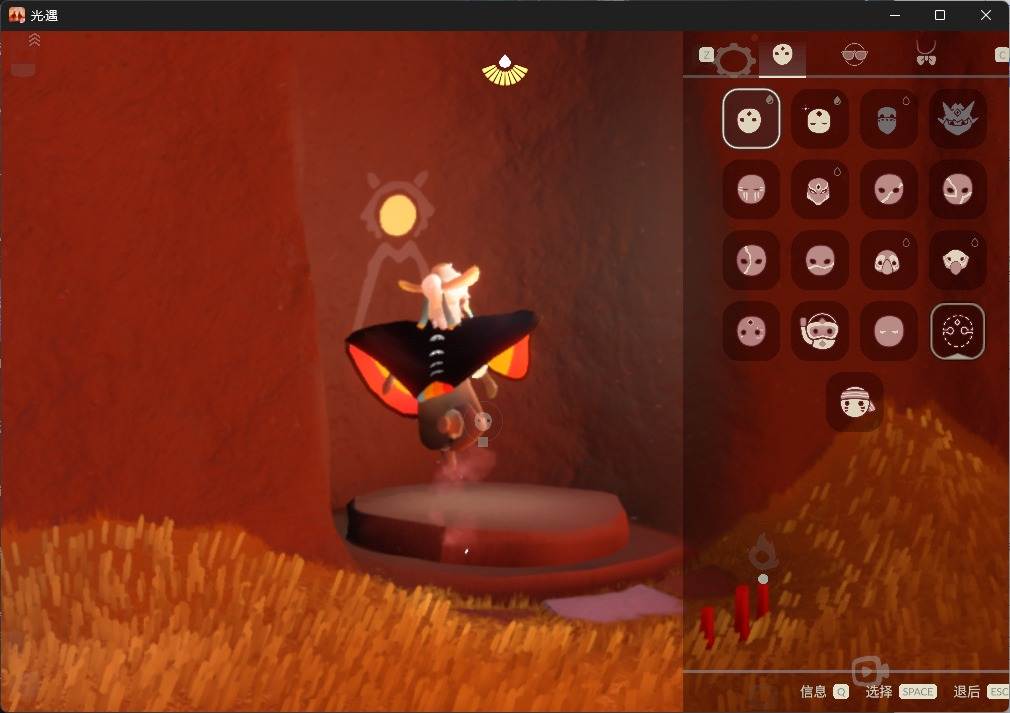The width and height of the screenshot is (1010, 713).
Task: Choose the mask with tear stripes
Action: [x=751, y=189]
